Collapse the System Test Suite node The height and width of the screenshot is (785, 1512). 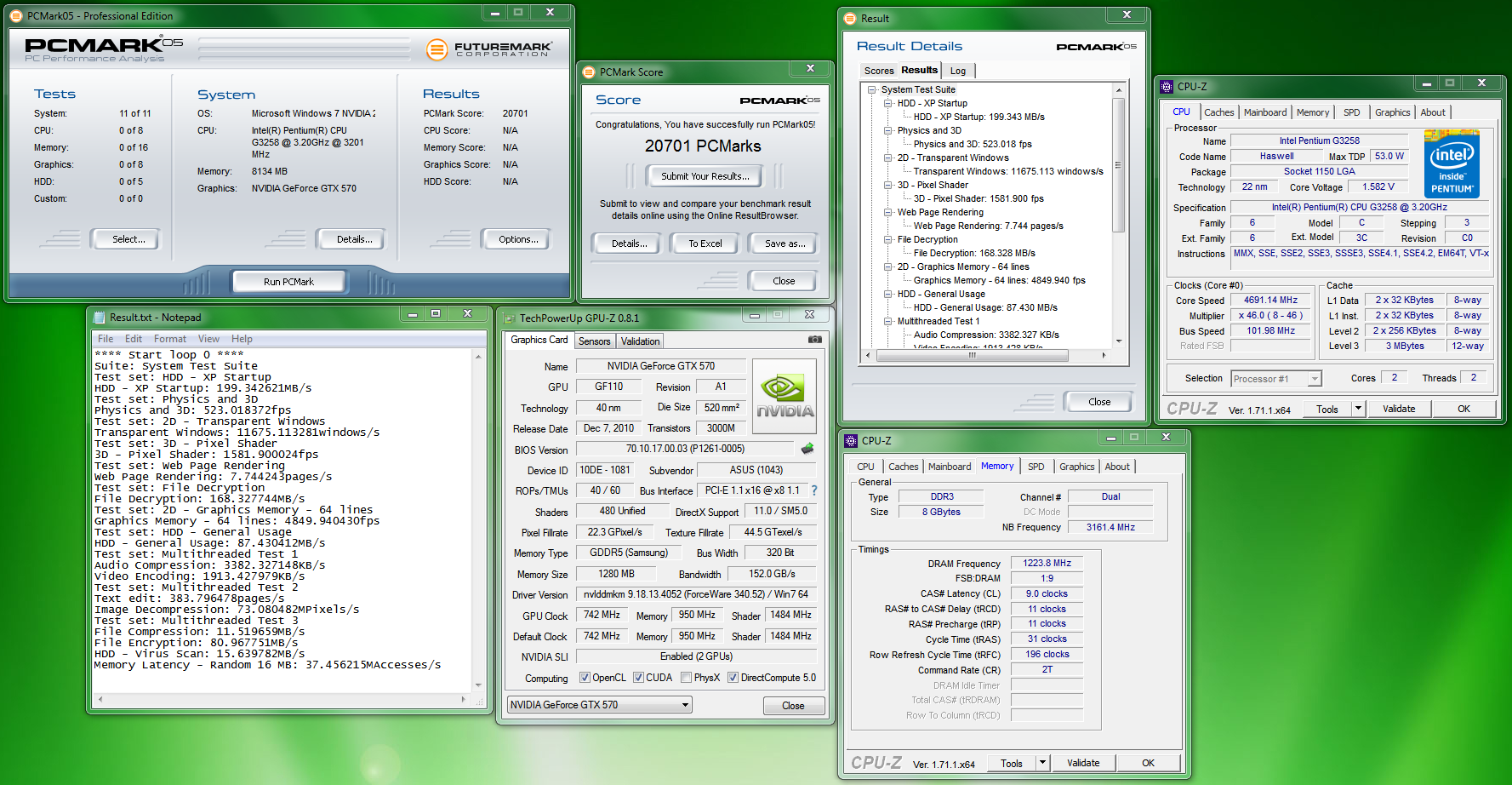click(x=872, y=89)
